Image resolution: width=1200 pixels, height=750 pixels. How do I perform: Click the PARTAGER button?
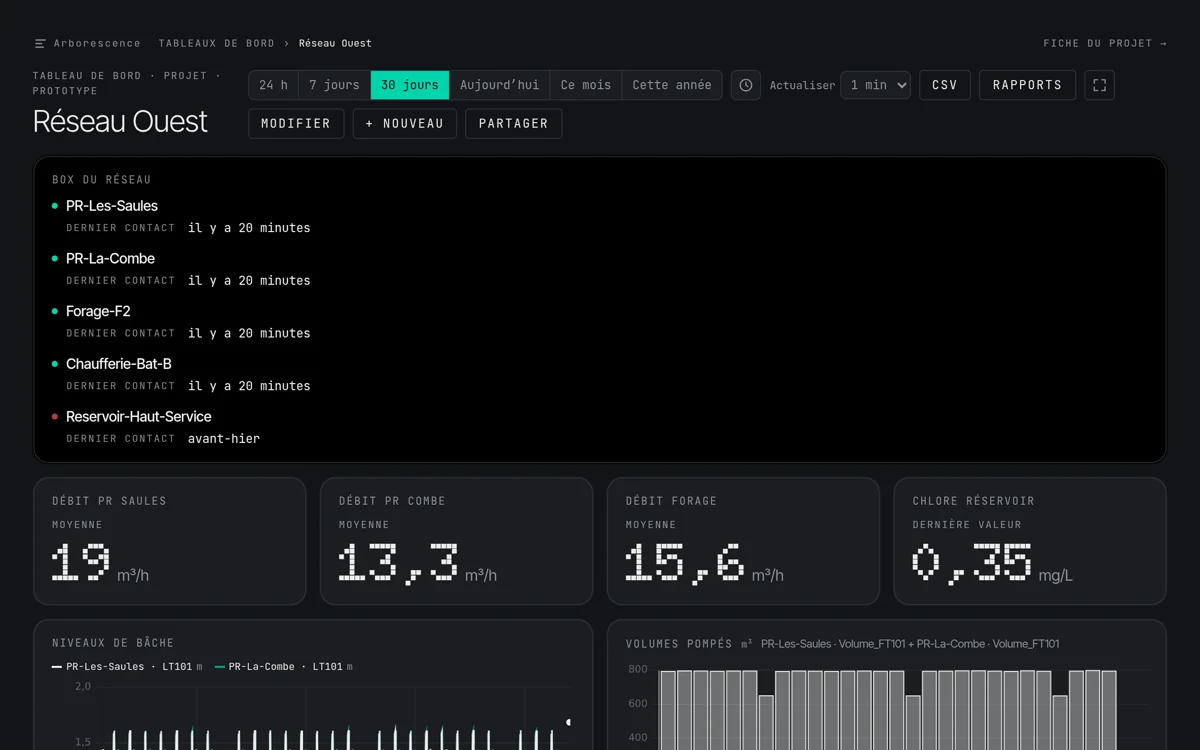coord(513,124)
